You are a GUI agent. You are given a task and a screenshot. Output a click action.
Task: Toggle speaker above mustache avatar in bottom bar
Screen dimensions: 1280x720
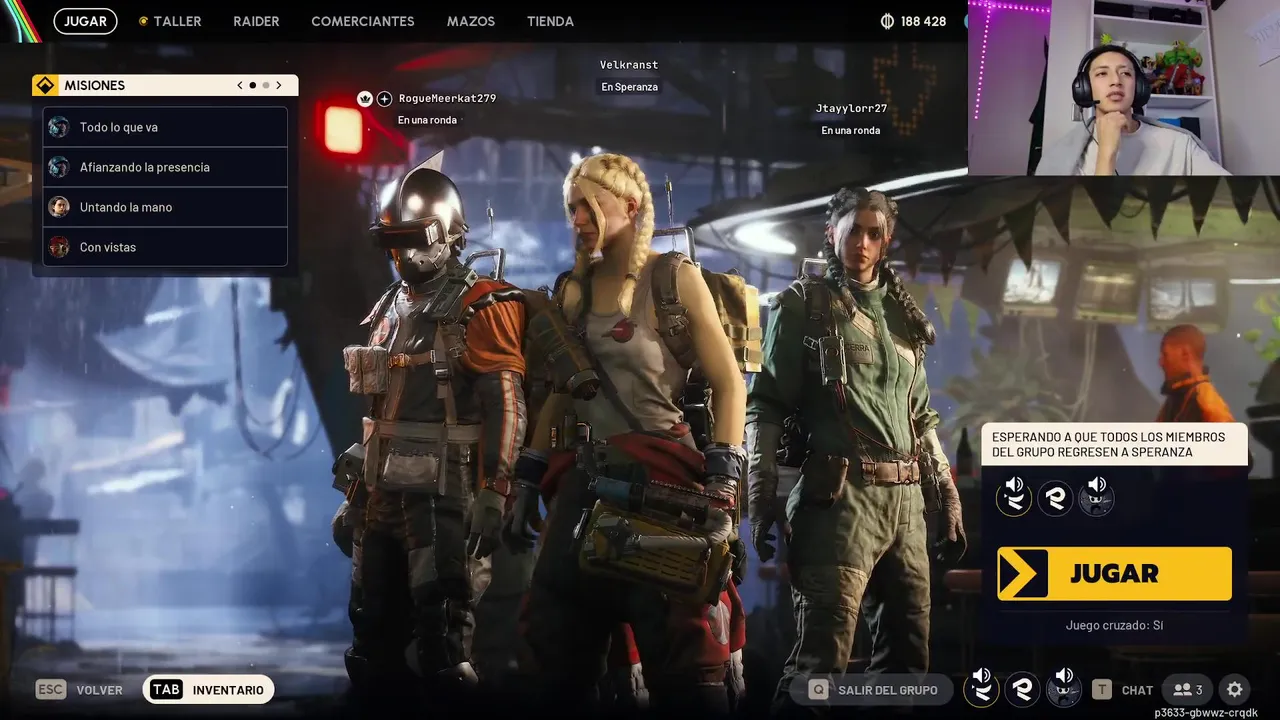[1064, 676]
